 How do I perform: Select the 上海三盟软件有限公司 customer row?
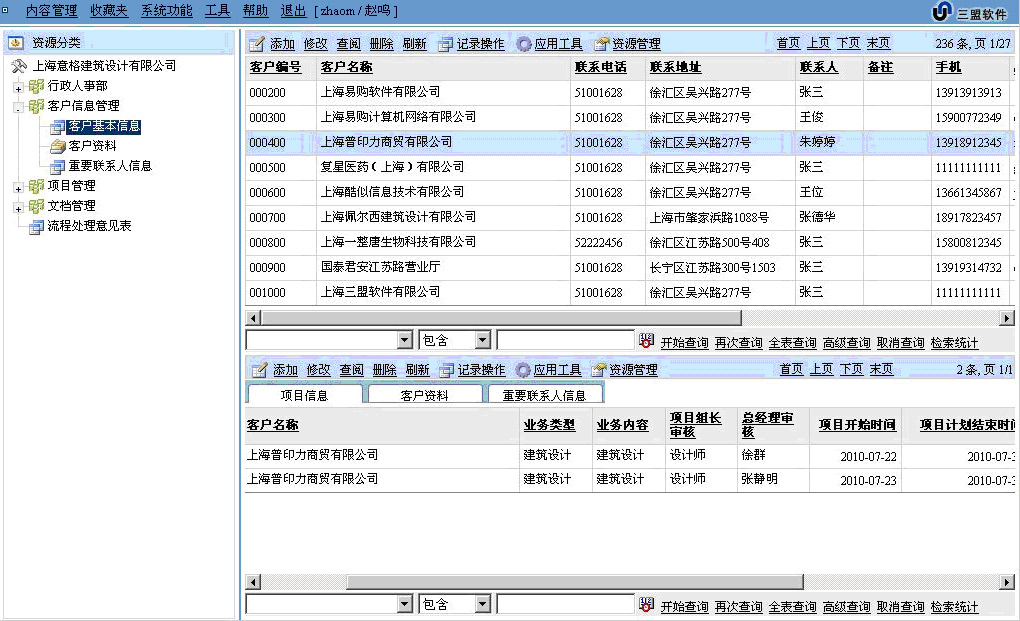[x=380, y=292]
